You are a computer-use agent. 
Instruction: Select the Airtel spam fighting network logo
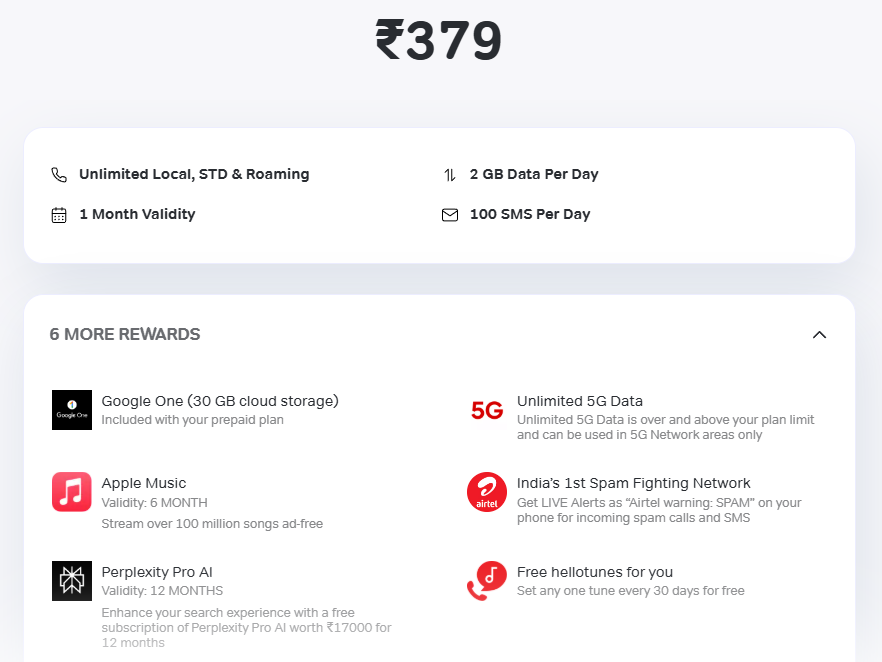(x=487, y=492)
